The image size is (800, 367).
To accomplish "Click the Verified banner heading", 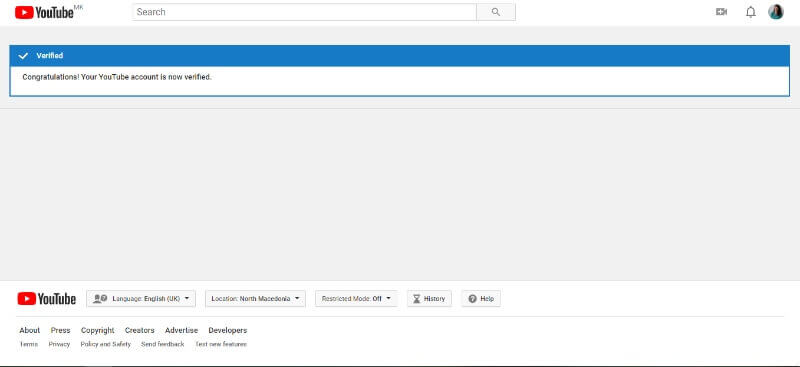I will tap(49, 56).
